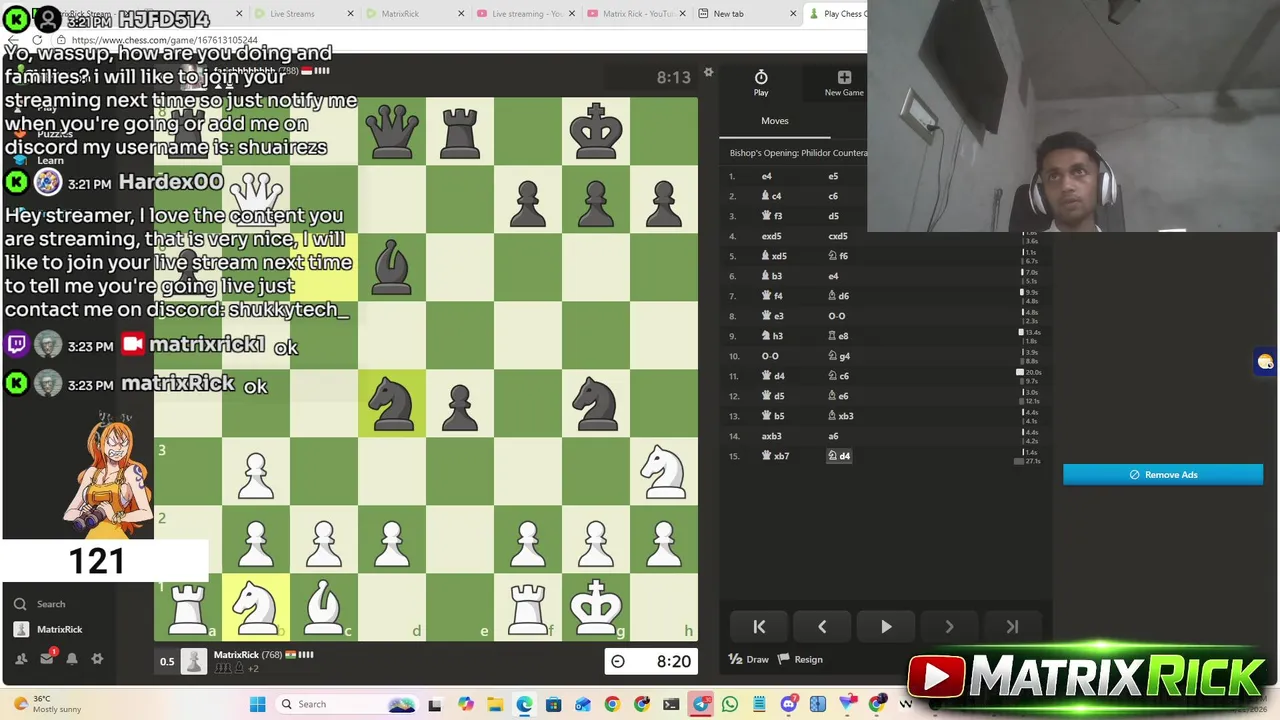The height and width of the screenshot is (720, 1280).
Task: Open the notifications bell icon in the sidebar
Action: pos(72,659)
